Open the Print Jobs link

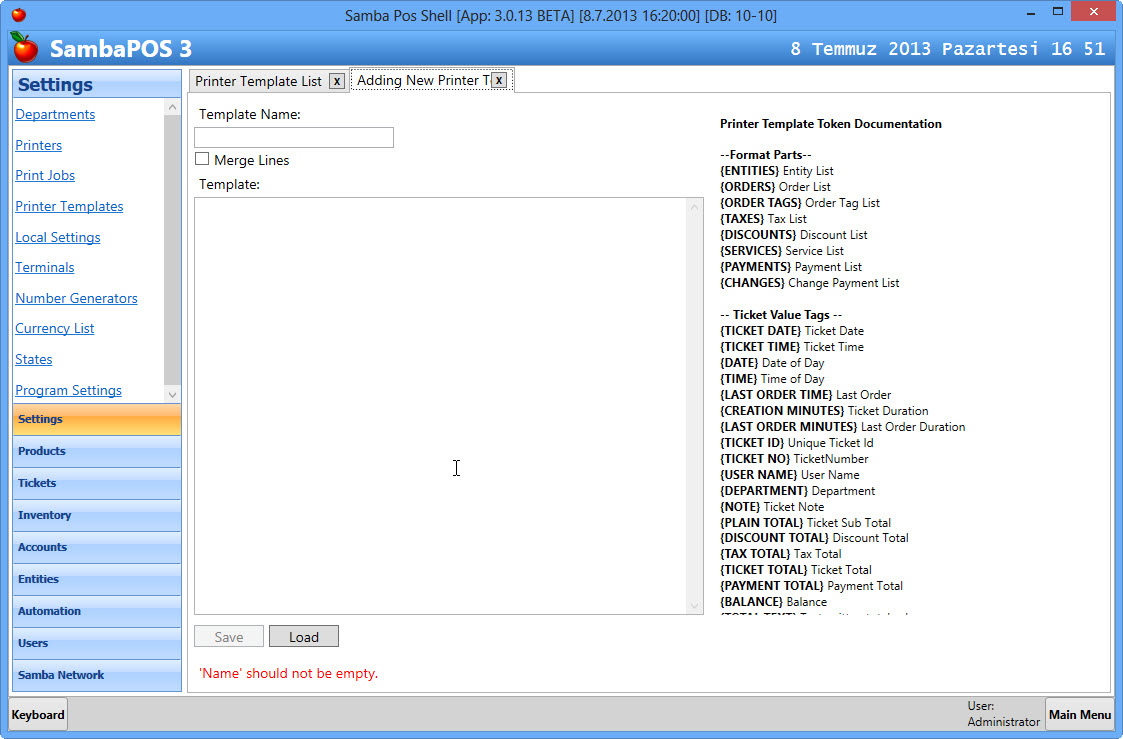click(45, 175)
